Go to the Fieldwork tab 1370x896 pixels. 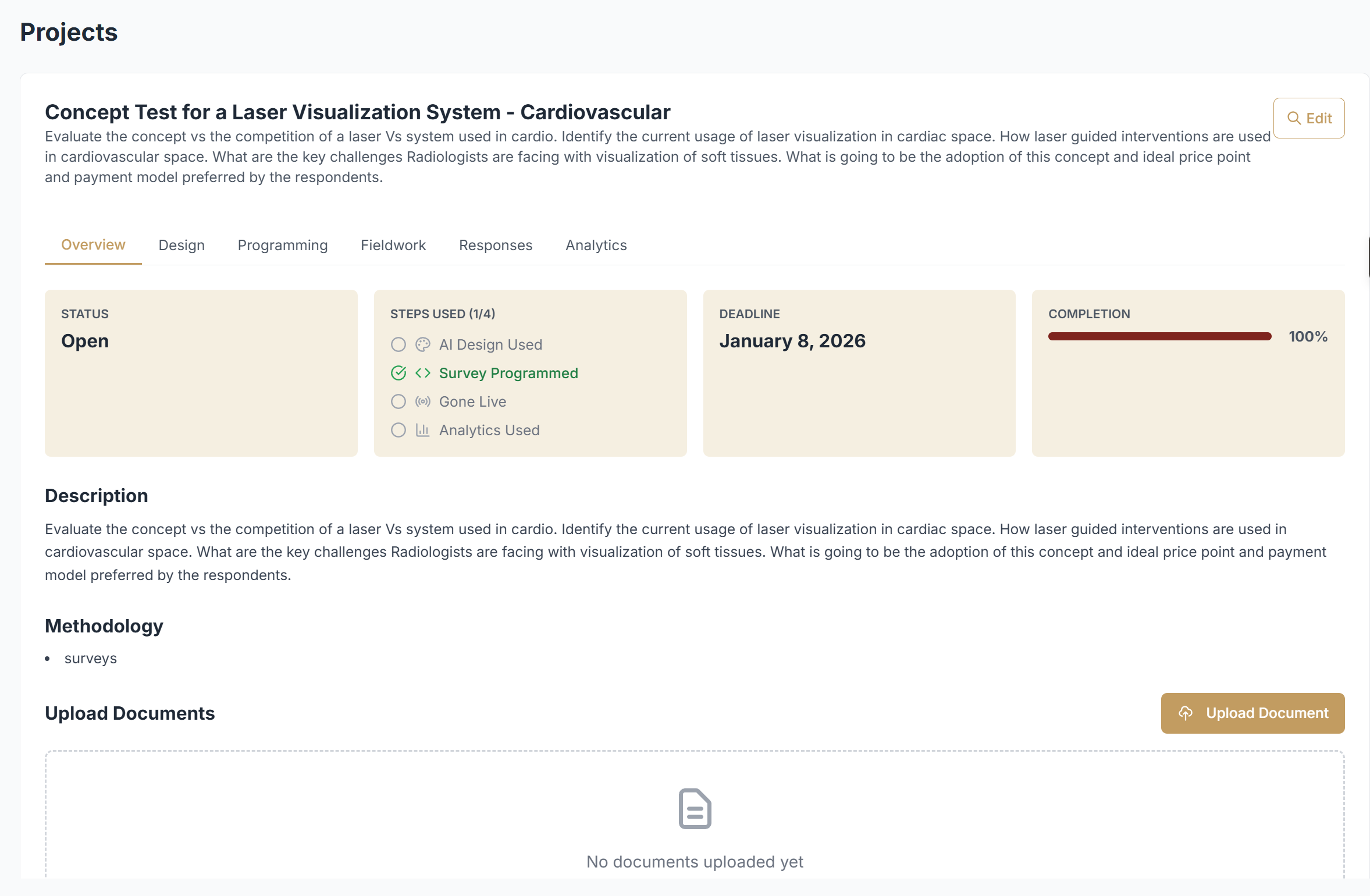(393, 245)
